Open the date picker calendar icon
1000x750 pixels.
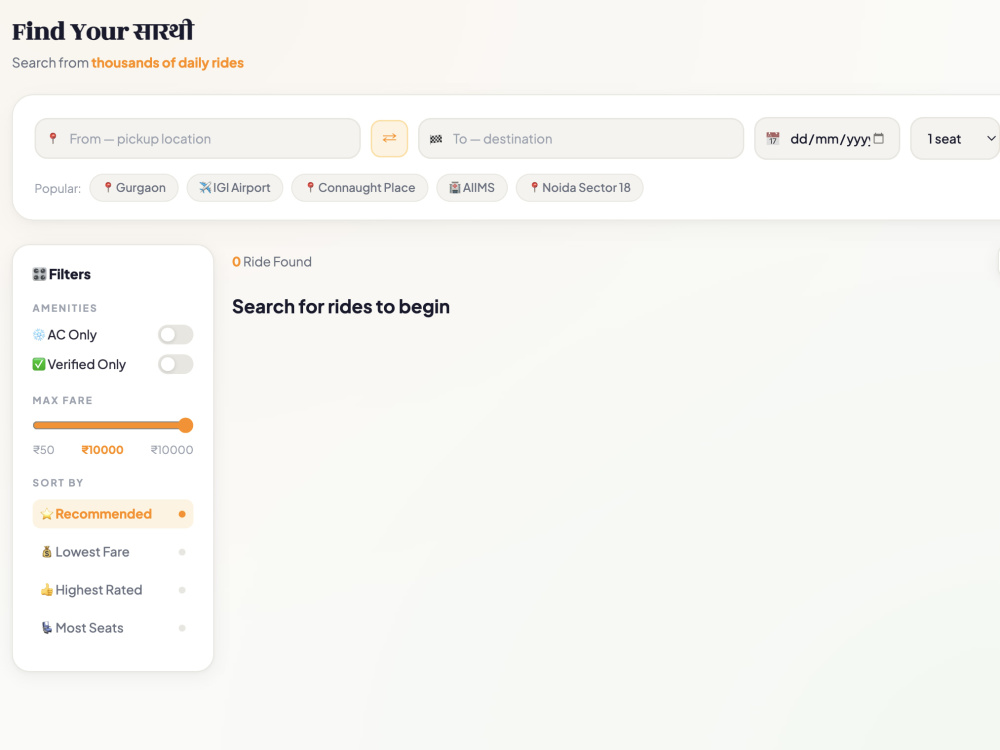(878, 138)
